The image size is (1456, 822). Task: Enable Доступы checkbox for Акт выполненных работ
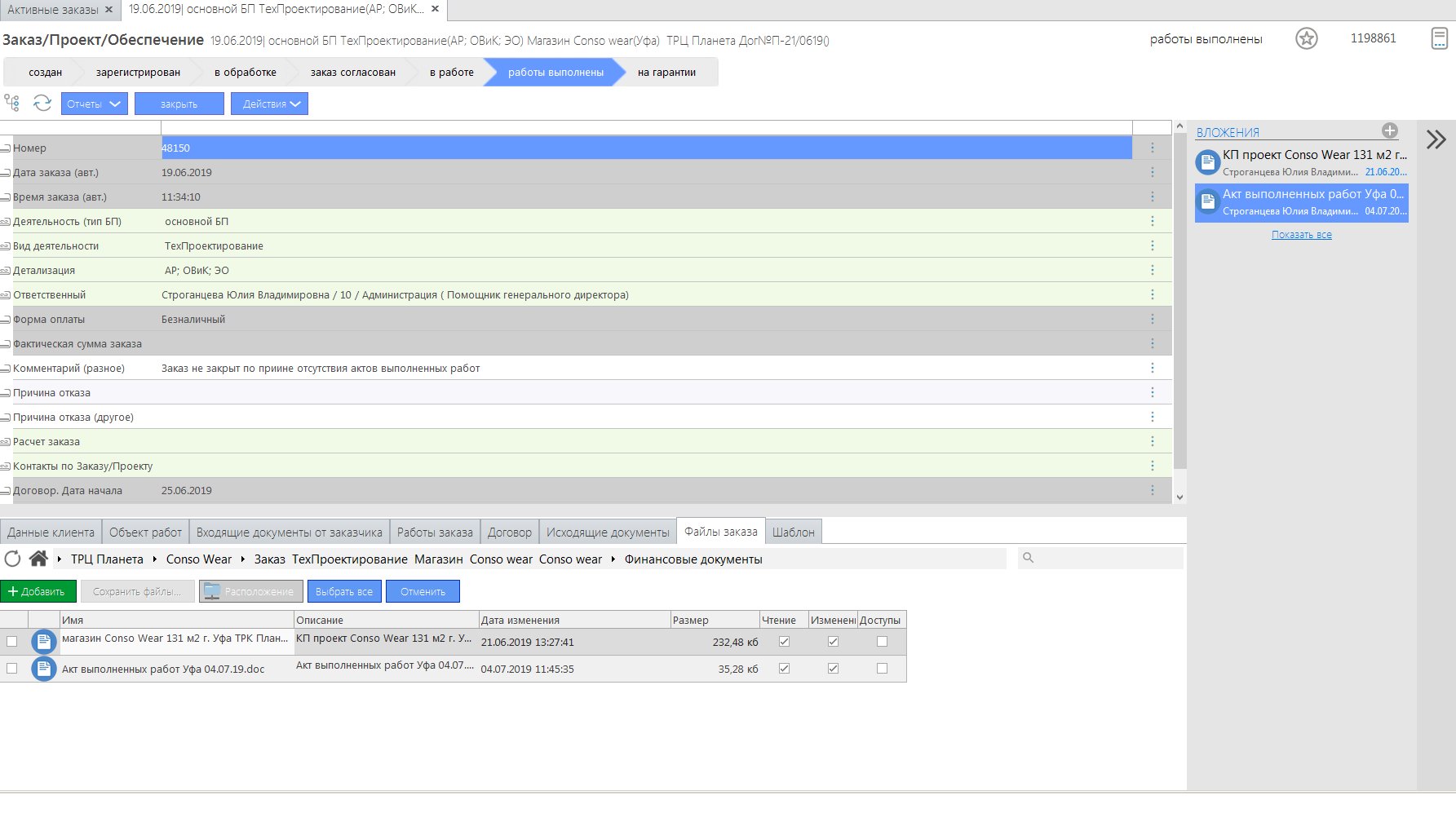(x=882, y=669)
